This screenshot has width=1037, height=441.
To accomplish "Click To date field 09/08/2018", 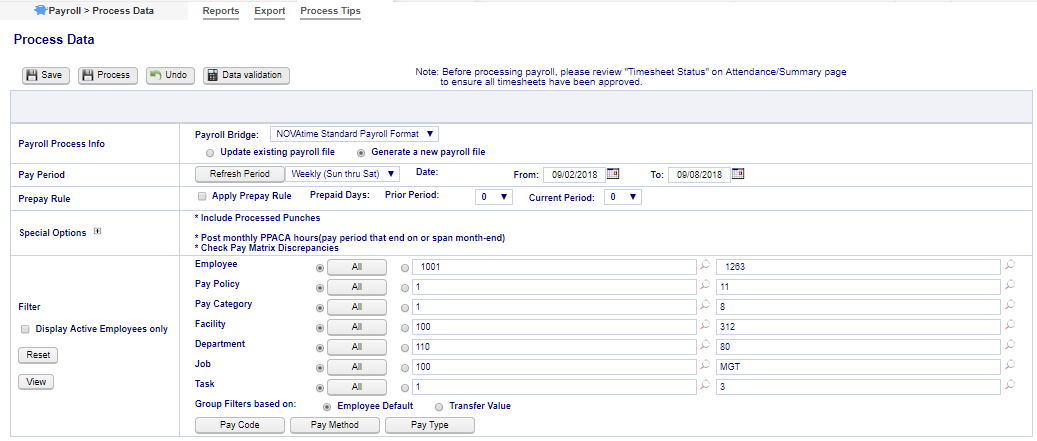I will point(699,175).
